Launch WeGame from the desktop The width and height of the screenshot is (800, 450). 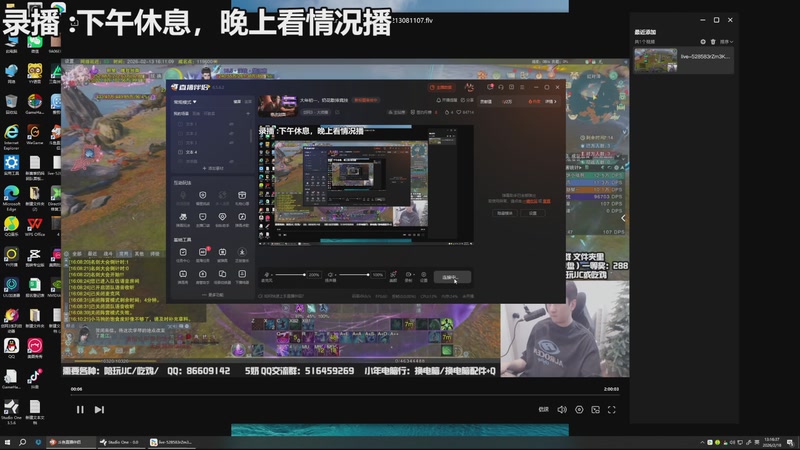coord(35,135)
